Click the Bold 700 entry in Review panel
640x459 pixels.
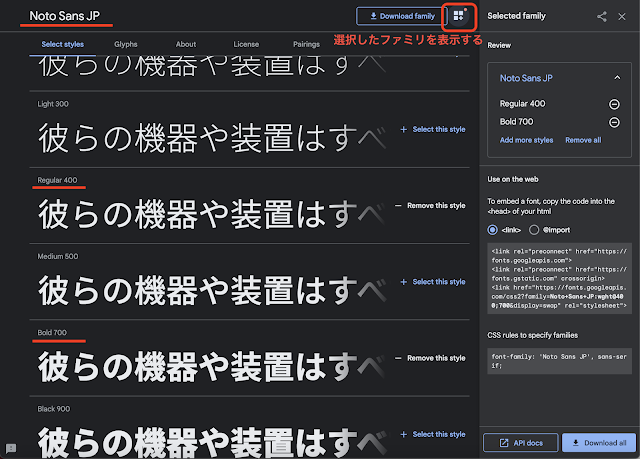[x=516, y=122]
